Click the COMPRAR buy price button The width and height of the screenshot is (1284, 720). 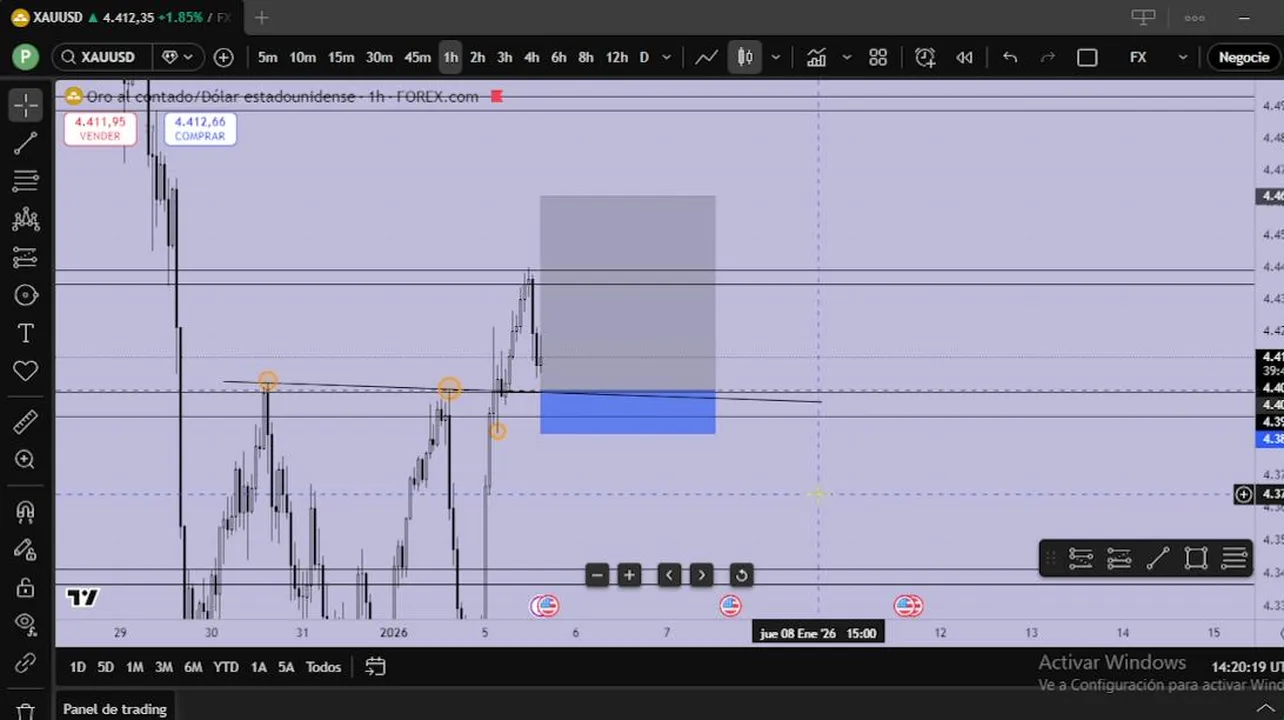click(200, 128)
